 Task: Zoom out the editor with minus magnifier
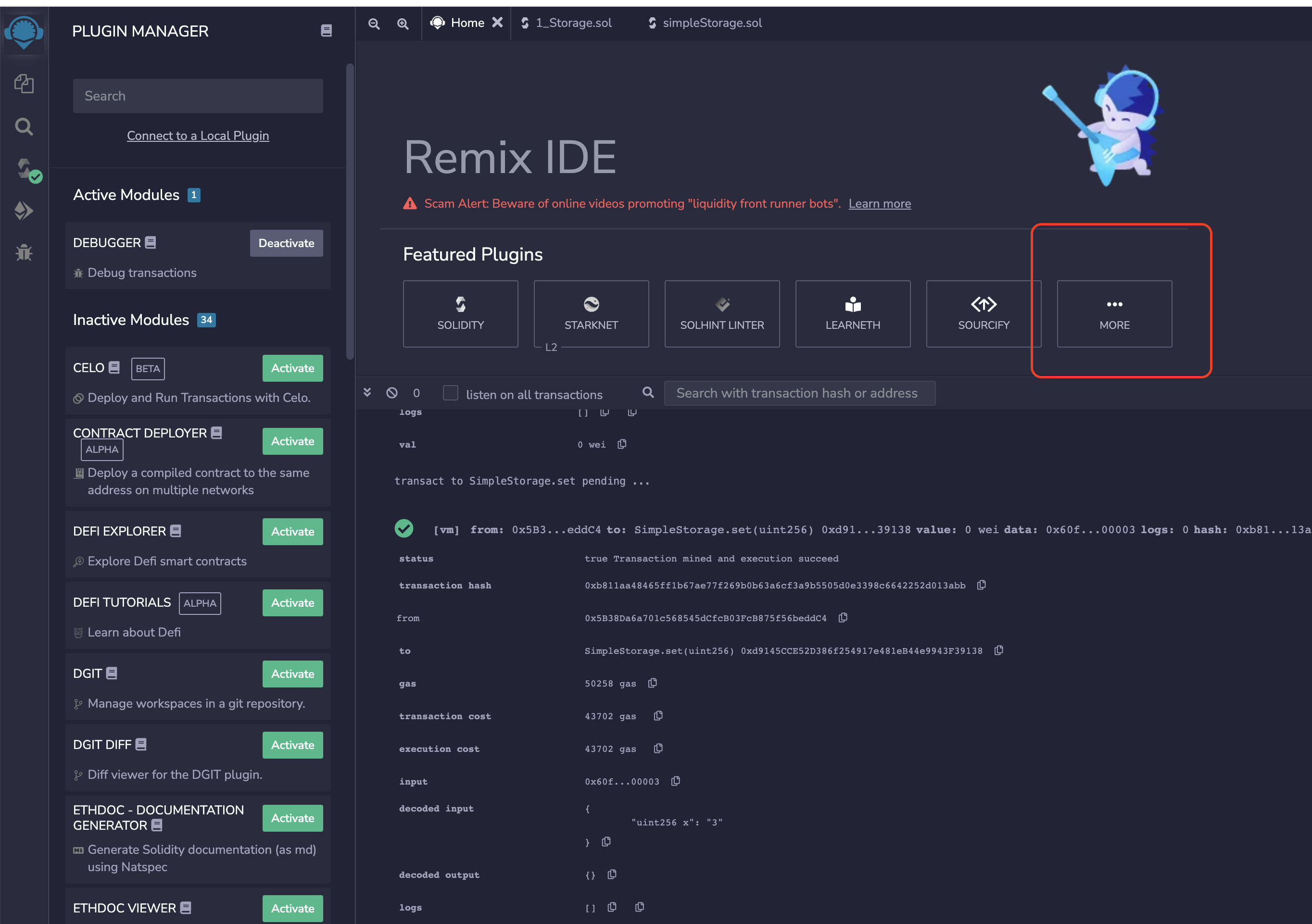pyautogui.click(x=374, y=24)
